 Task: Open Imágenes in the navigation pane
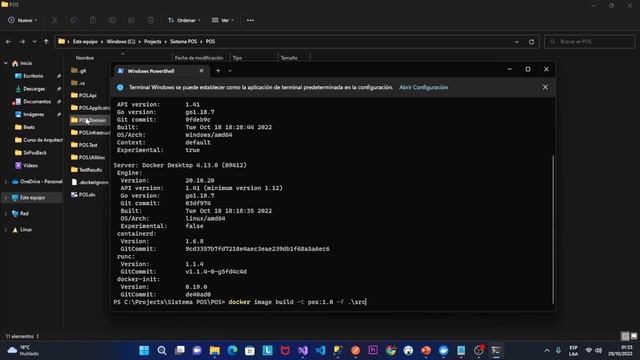tap(33, 114)
